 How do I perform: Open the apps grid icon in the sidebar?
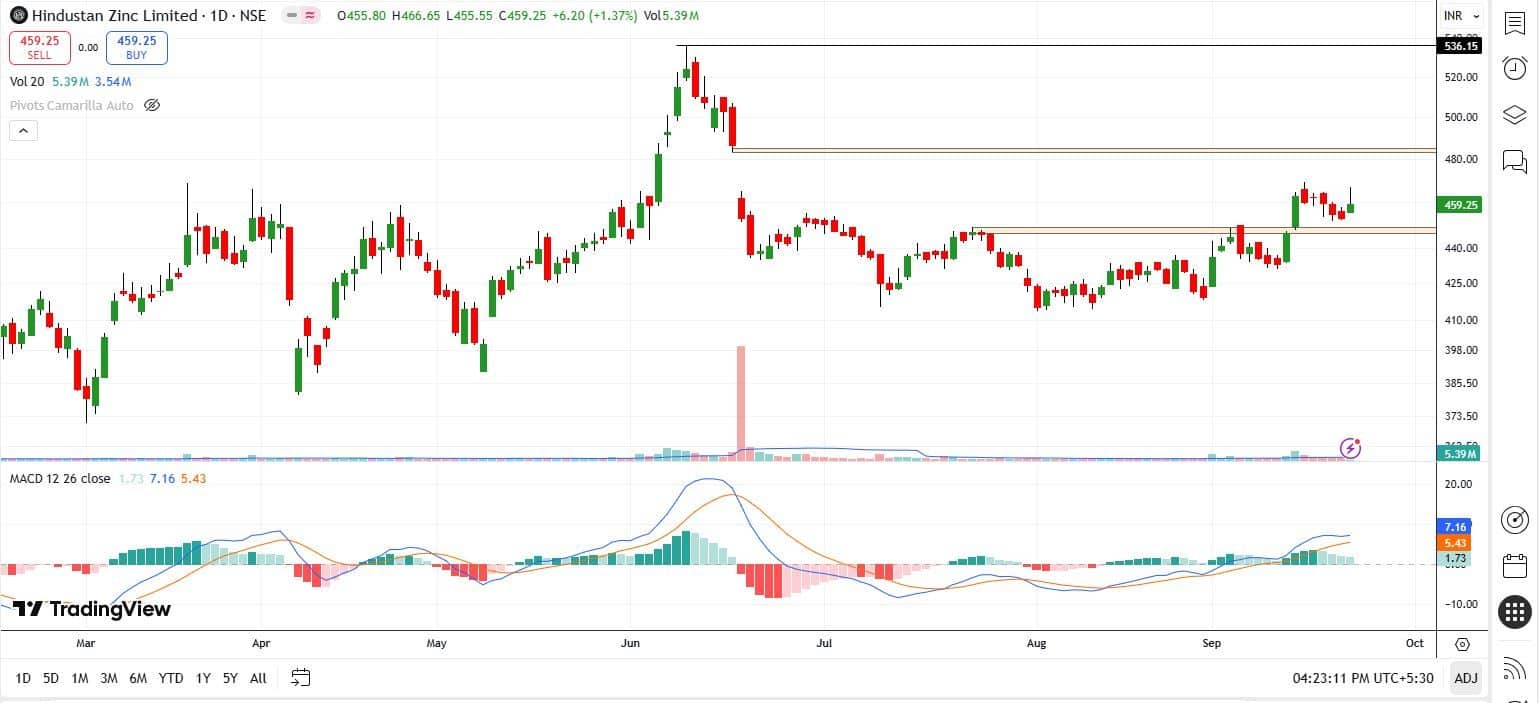pyautogui.click(x=1514, y=611)
